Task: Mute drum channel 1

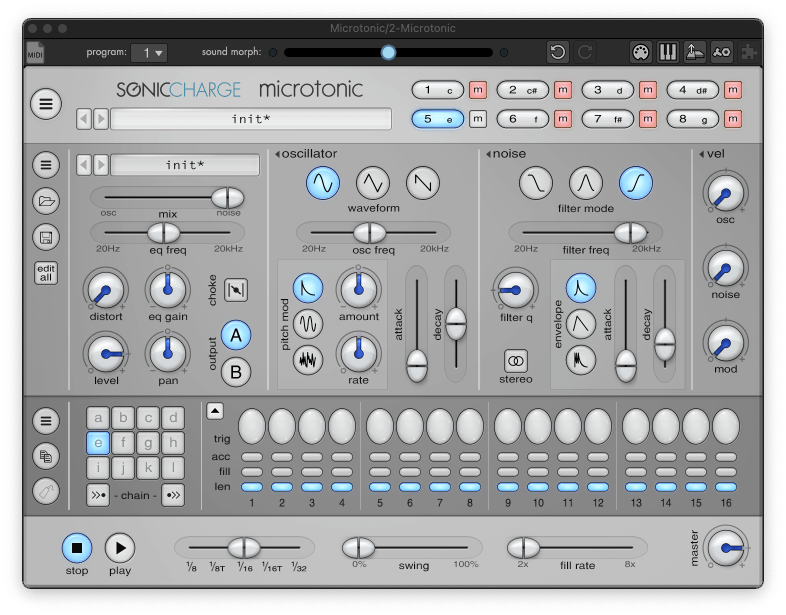Action: pos(477,91)
